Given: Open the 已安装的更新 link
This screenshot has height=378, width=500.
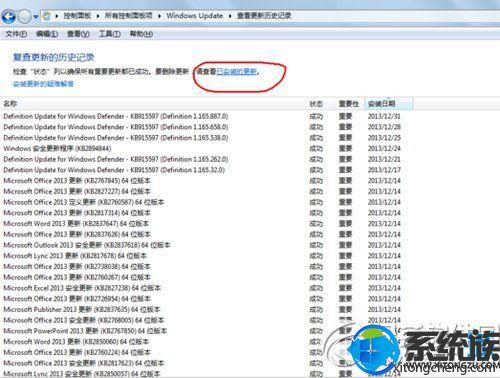Looking at the screenshot, I should click(x=237, y=71).
